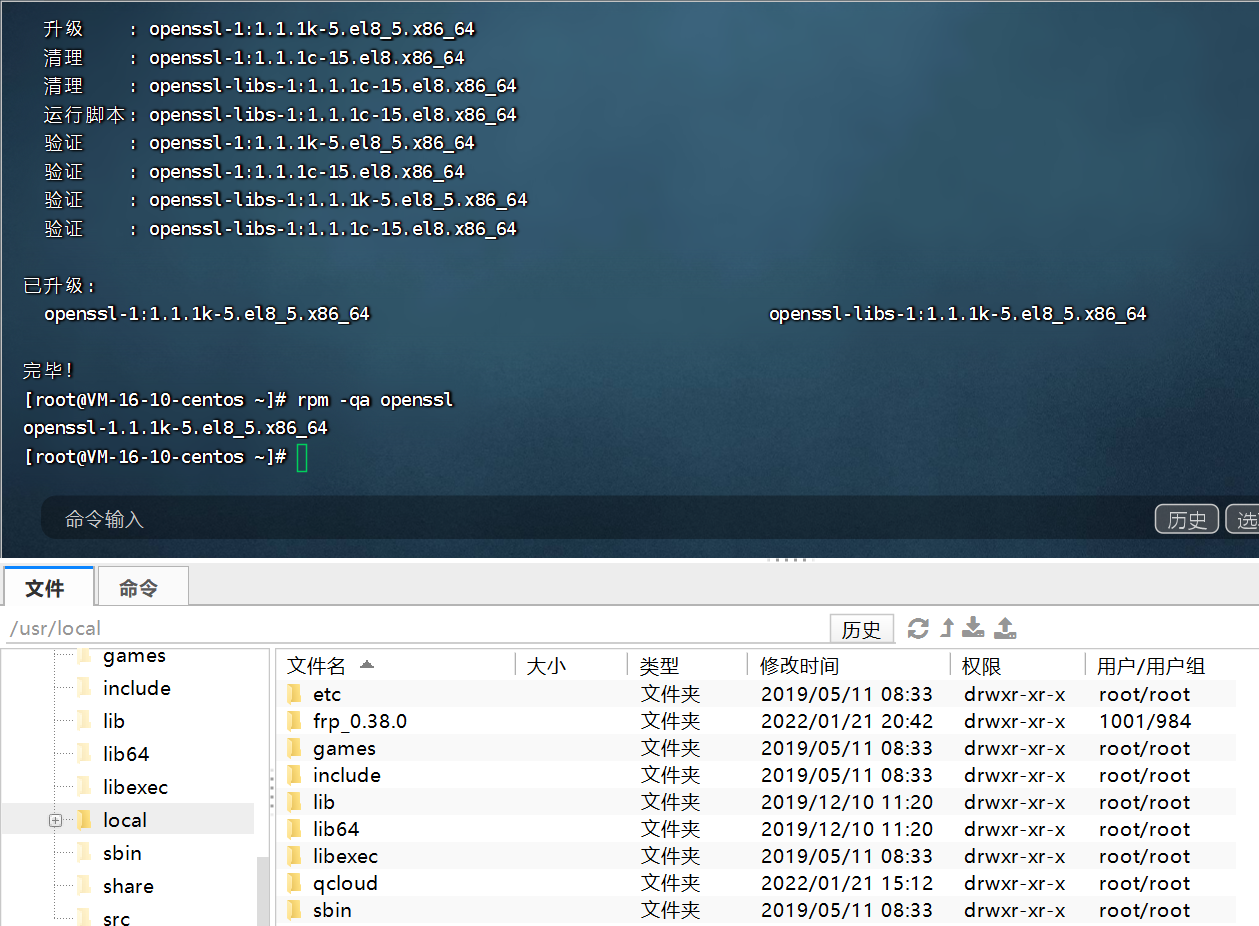
Task: Click the upload icon in file toolbar
Action: tap(1005, 628)
